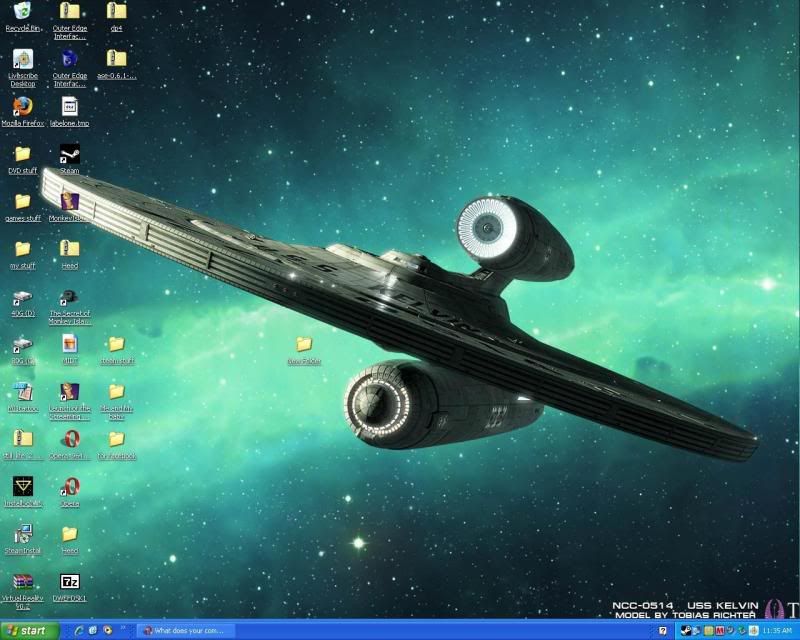Open the DVD stuff folder

(22, 159)
